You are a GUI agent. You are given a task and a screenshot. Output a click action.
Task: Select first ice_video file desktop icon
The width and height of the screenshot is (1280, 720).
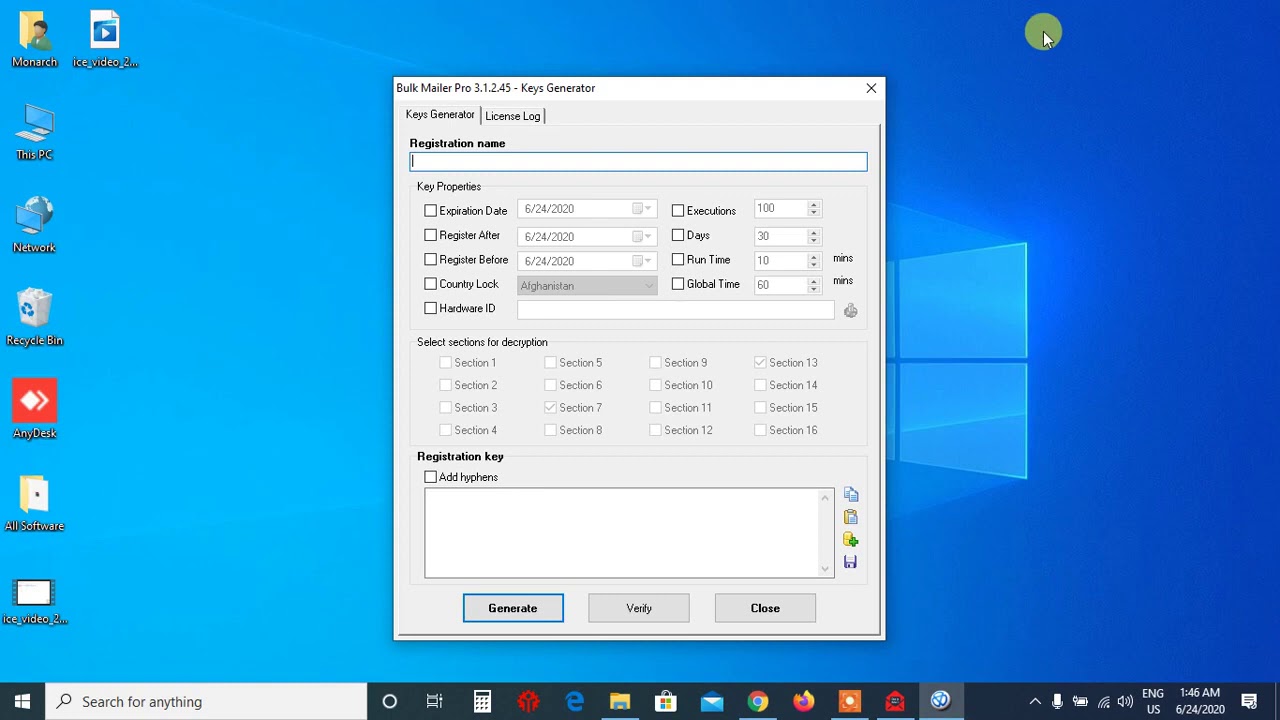click(105, 40)
